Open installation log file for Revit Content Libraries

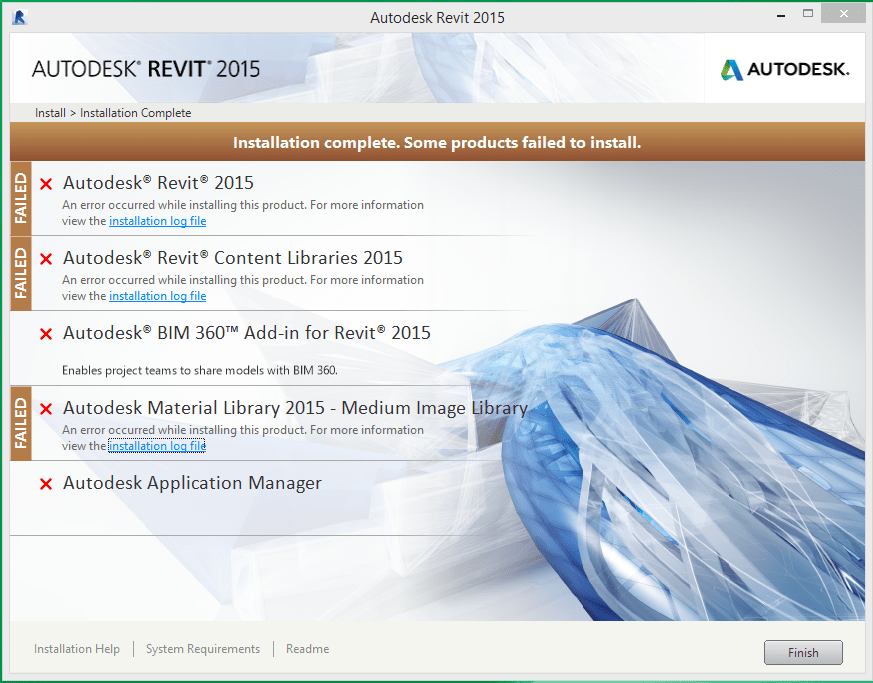click(158, 296)
